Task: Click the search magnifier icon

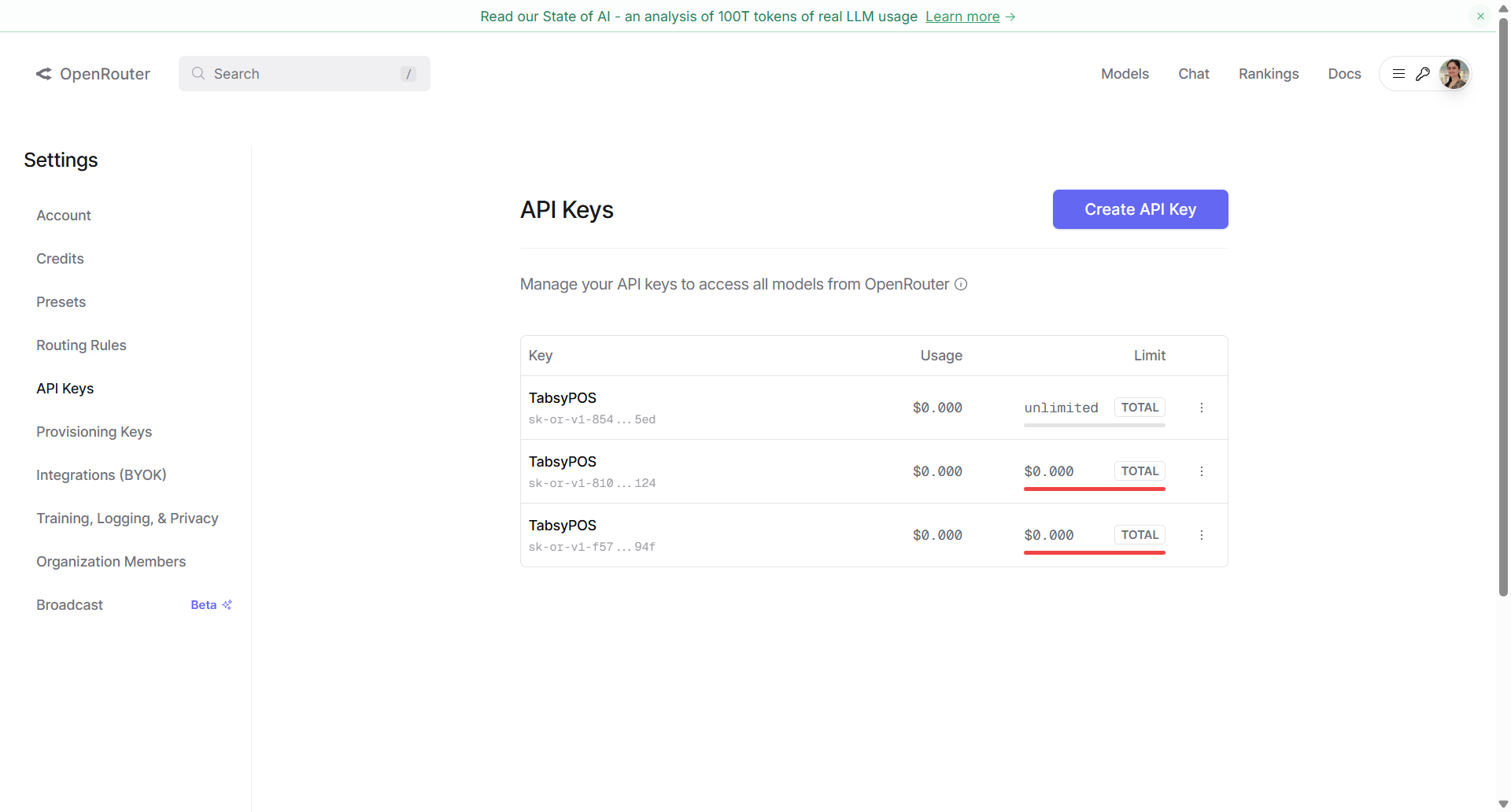Action: (x=198, y=73)
